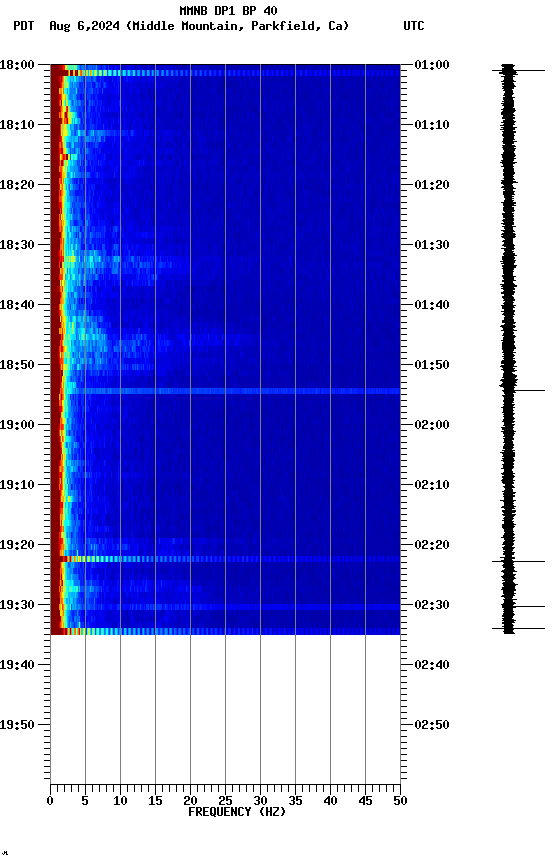
Task: Click the 01:10 UTC time label
Action: (x=432, y=125)
